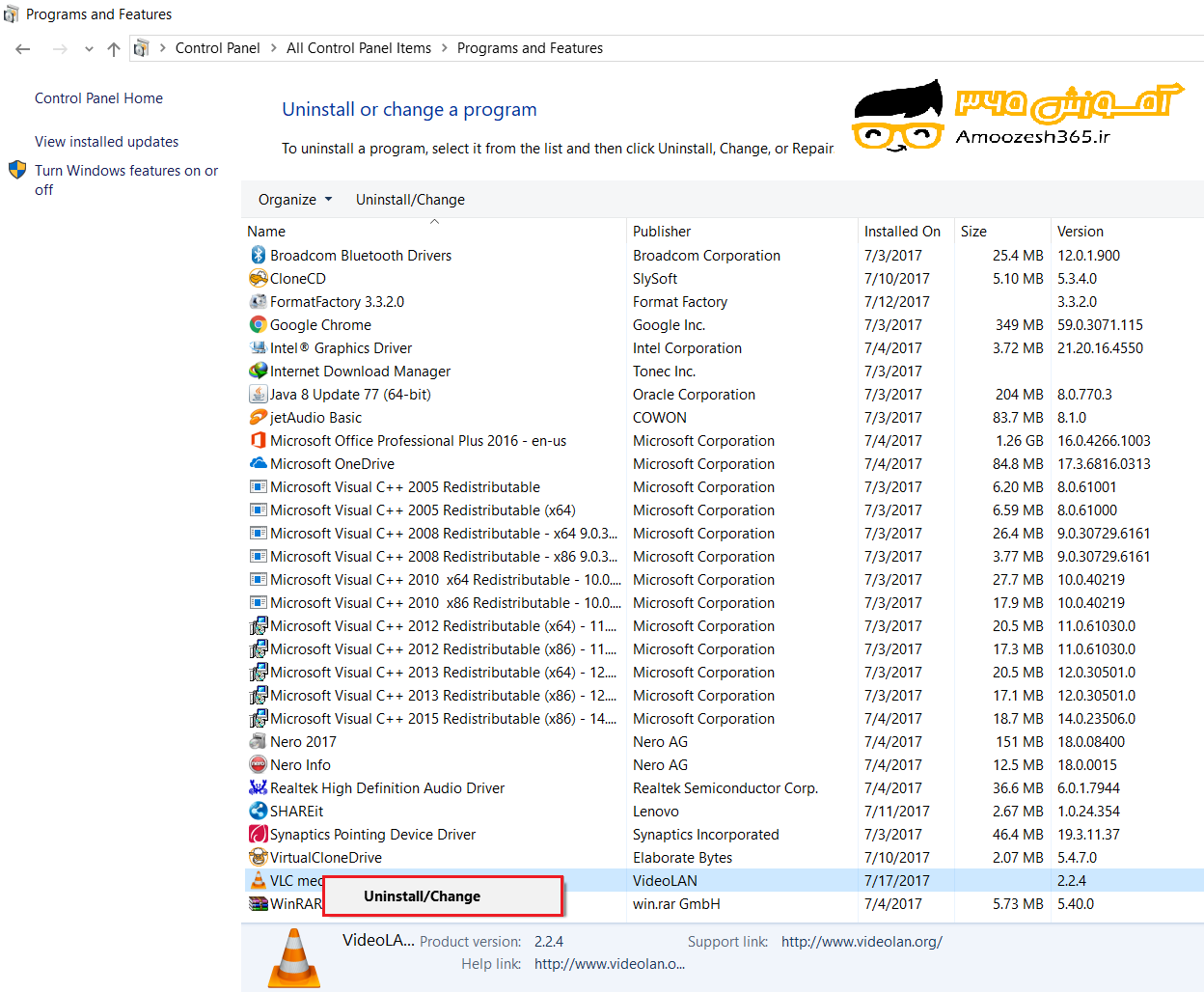
Task: Select Microsoft Office Professional Plus 2016 - en-us
Action: tap(418, 441)
